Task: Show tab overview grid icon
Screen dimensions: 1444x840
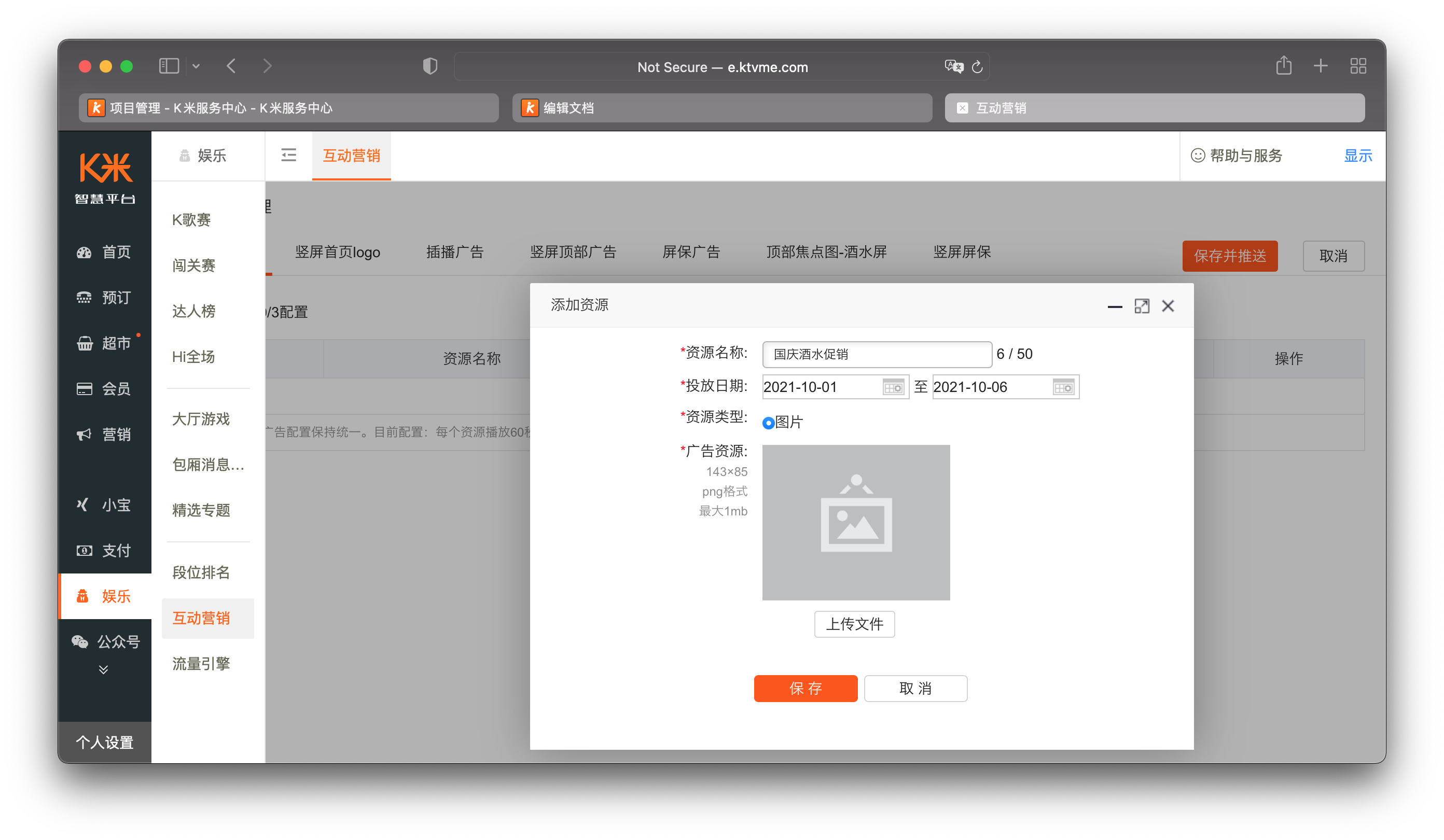Action: click(x=1358, y=66)
